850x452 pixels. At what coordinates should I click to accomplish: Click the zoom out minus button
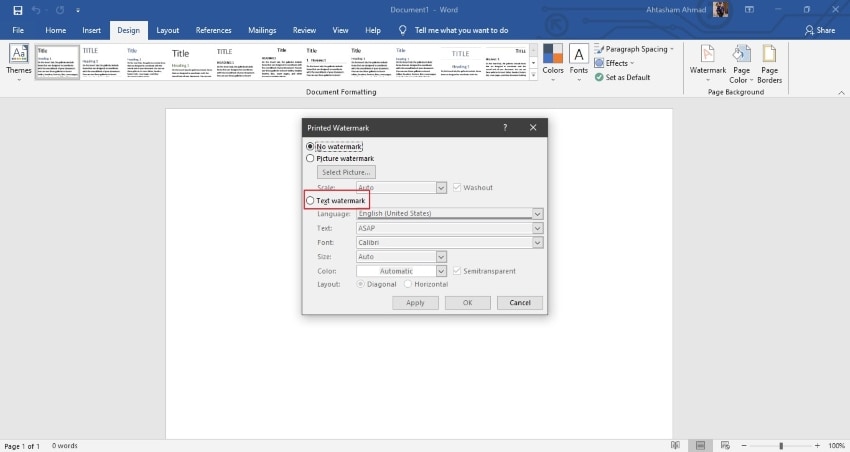tap(744, 445)
